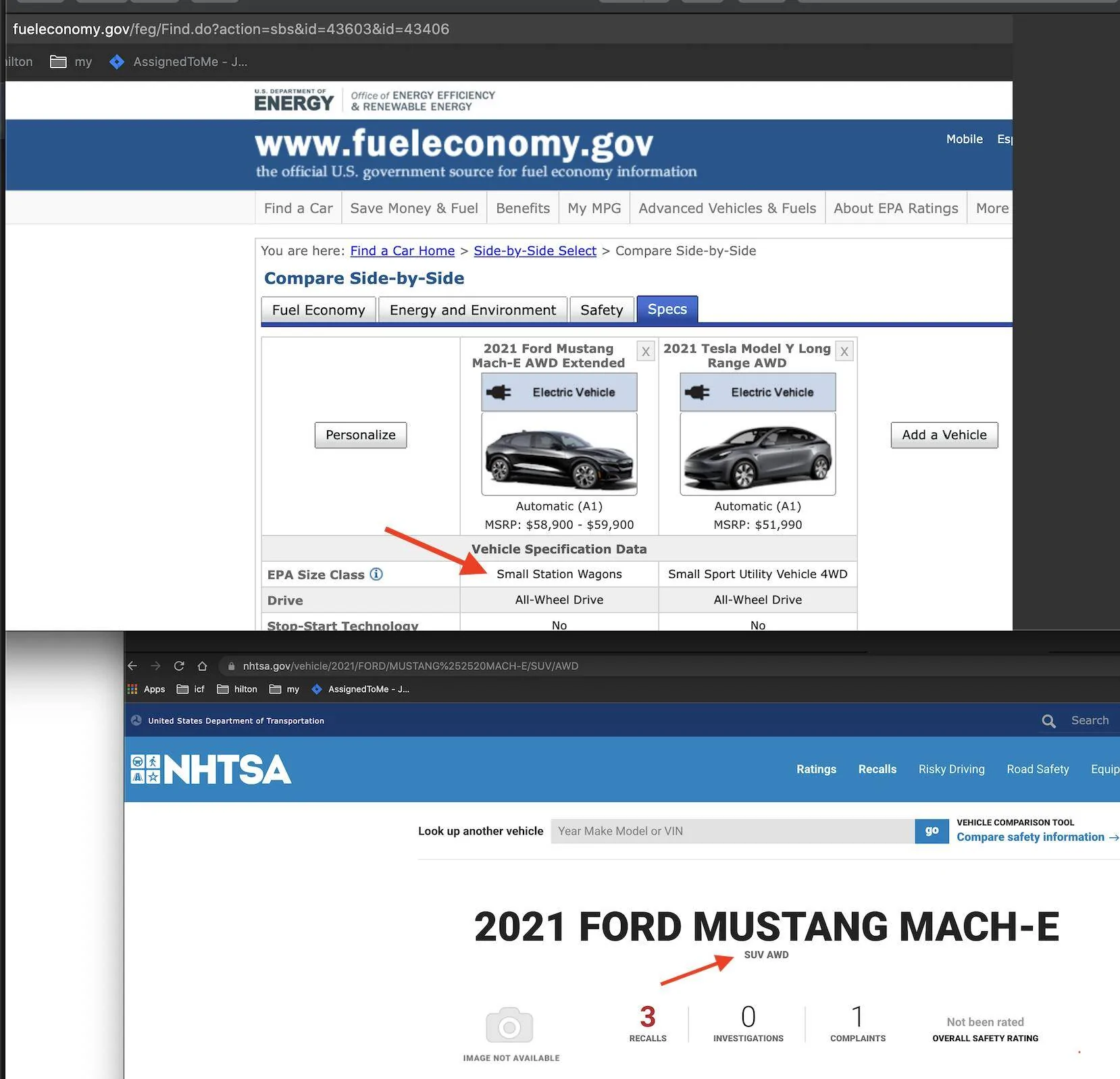Open the icf bookmark folder
The height and width of the screenshot is (1079, 1120).
(190, 689)
